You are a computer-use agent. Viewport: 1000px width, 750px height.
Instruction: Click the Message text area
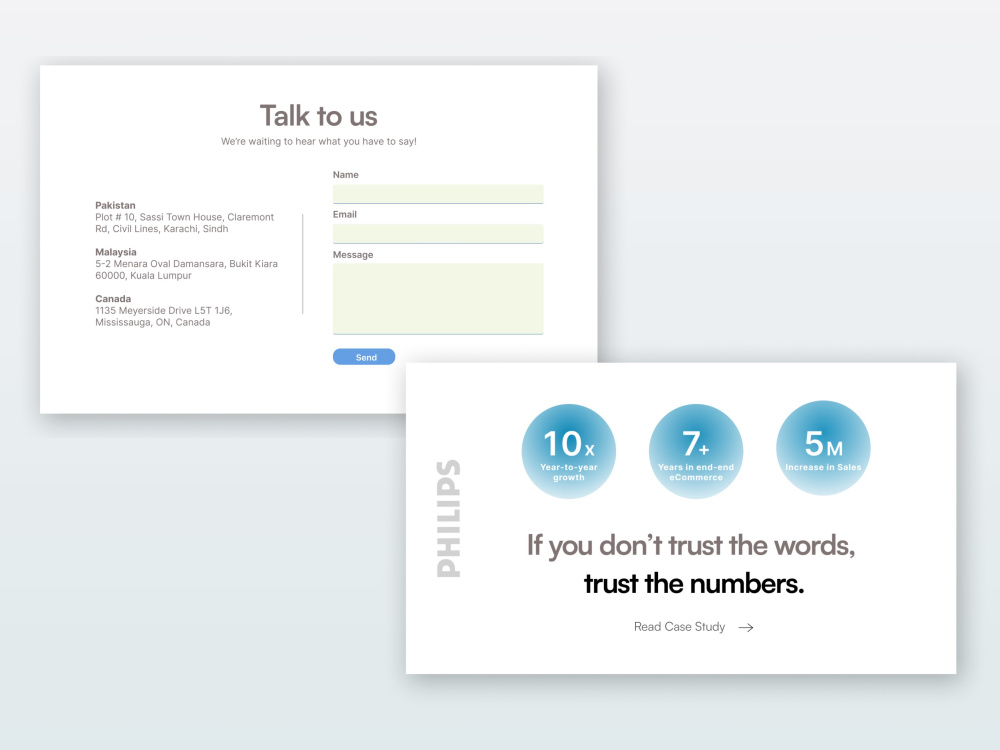[438, 298]
